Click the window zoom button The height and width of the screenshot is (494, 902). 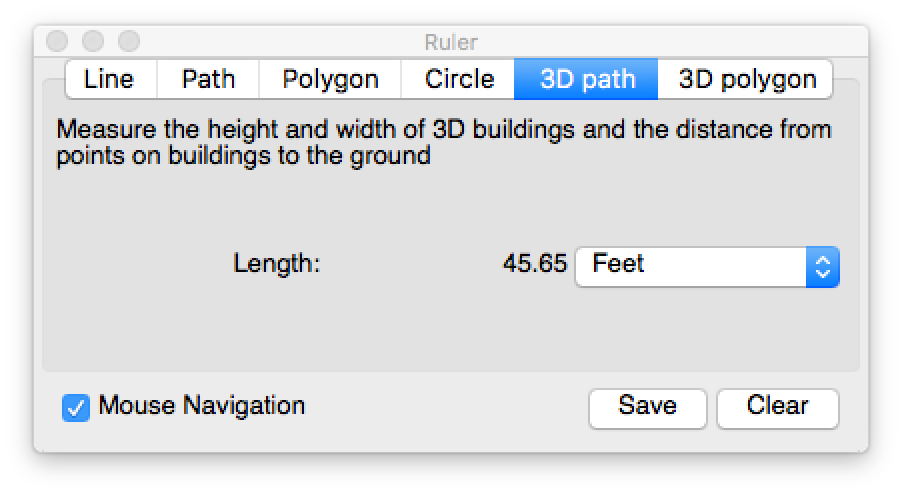click(129, 42)
